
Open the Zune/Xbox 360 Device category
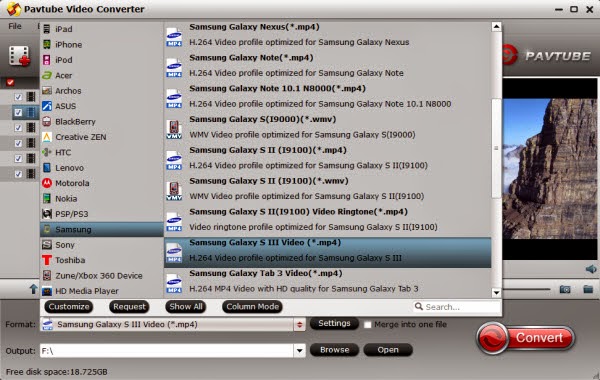(x=101, y=276)
